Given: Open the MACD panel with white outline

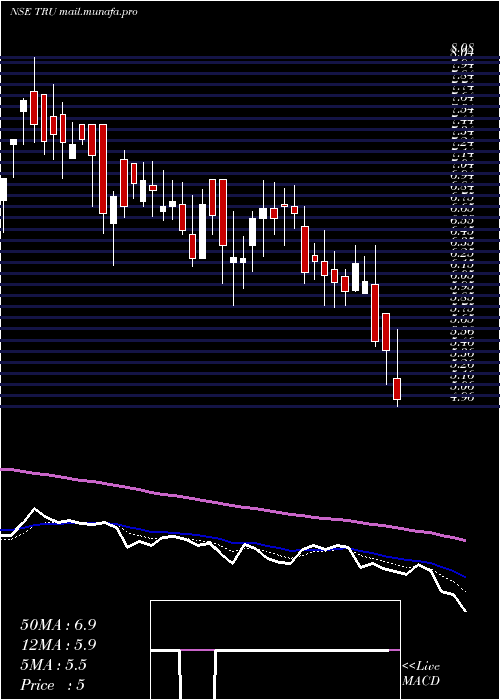Looking at the screenshot, I should [x=275, y=650].
